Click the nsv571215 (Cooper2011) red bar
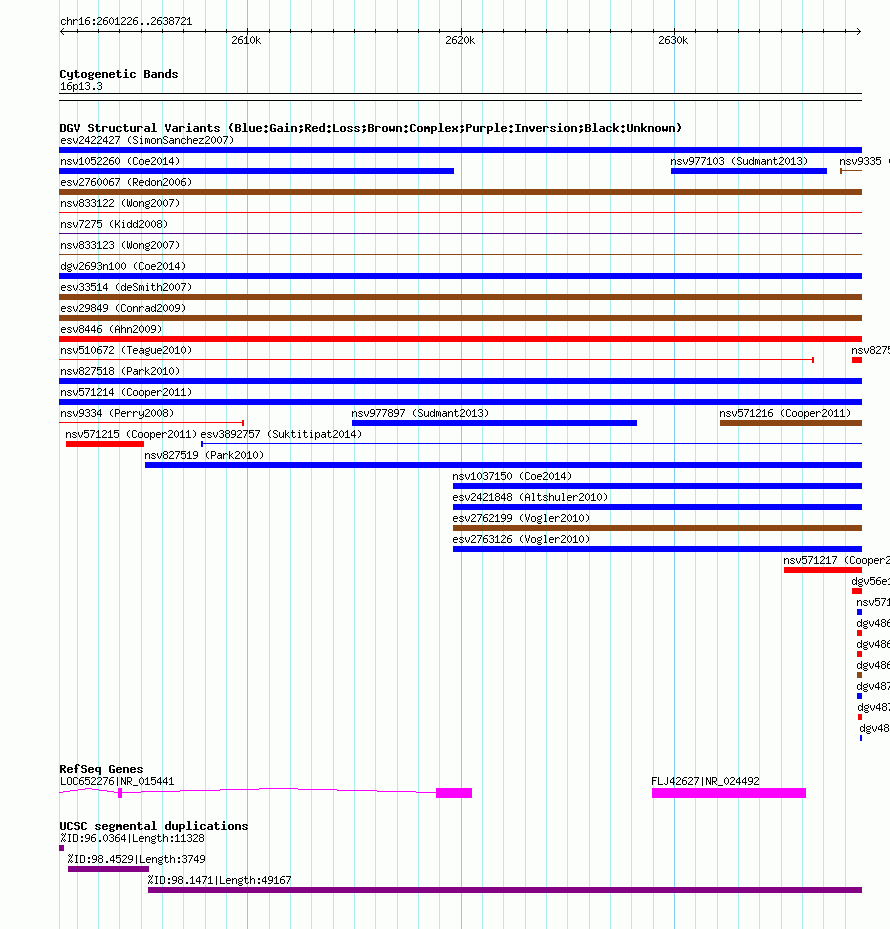The image size is (890, 929). [x=105, y=444]
